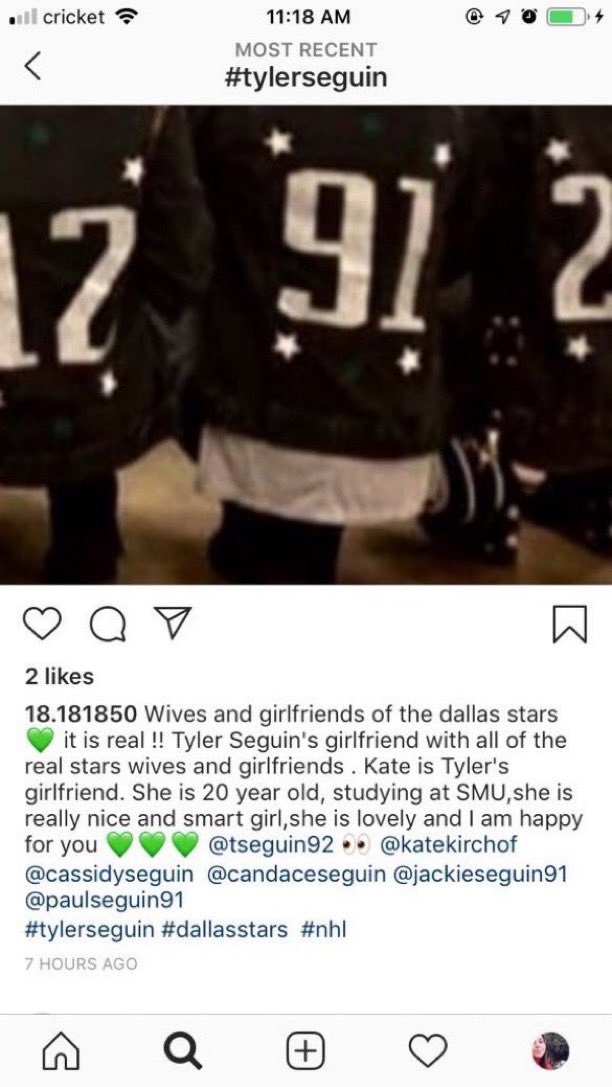Open the Search magnifier tab
Image resolution: width=612 pixels, height=1087 pixels.
[184, 1052]
